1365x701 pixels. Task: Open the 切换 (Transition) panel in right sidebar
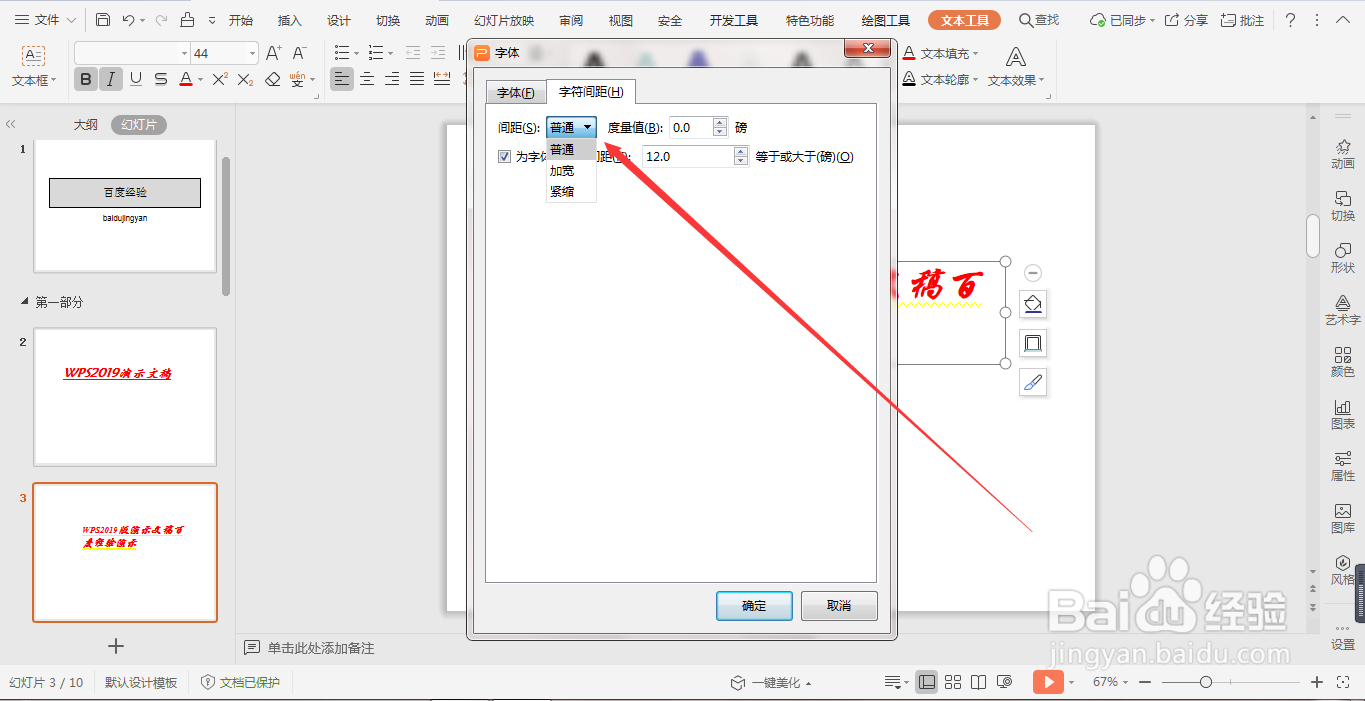(1343, 205)
